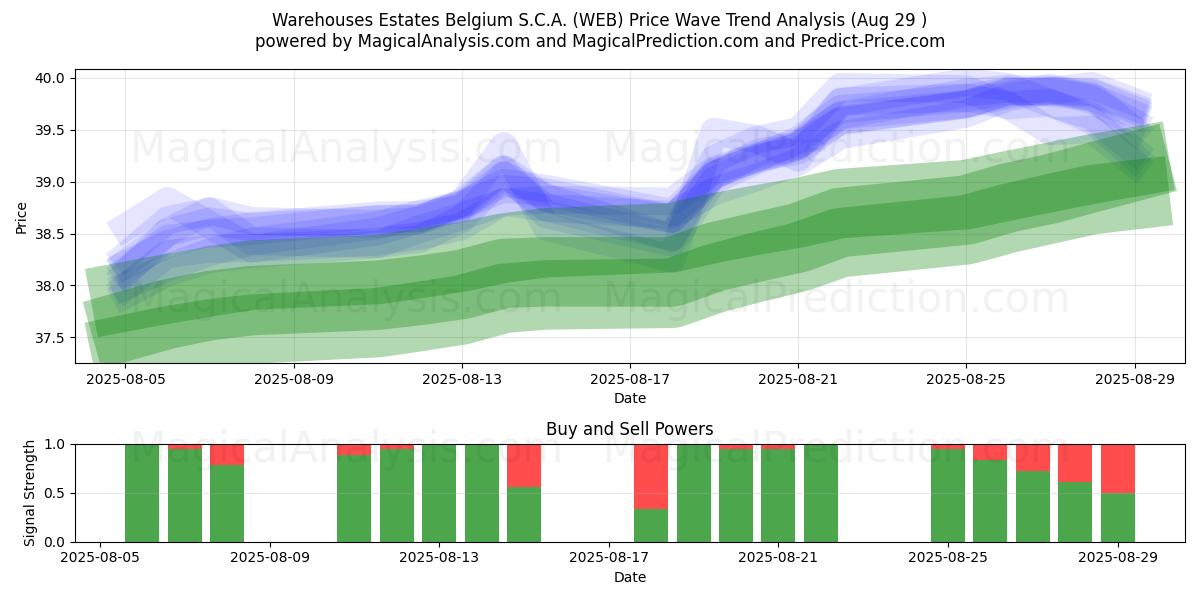Click the 'Signal Strength' y-axis label

[x=30, y=493]
